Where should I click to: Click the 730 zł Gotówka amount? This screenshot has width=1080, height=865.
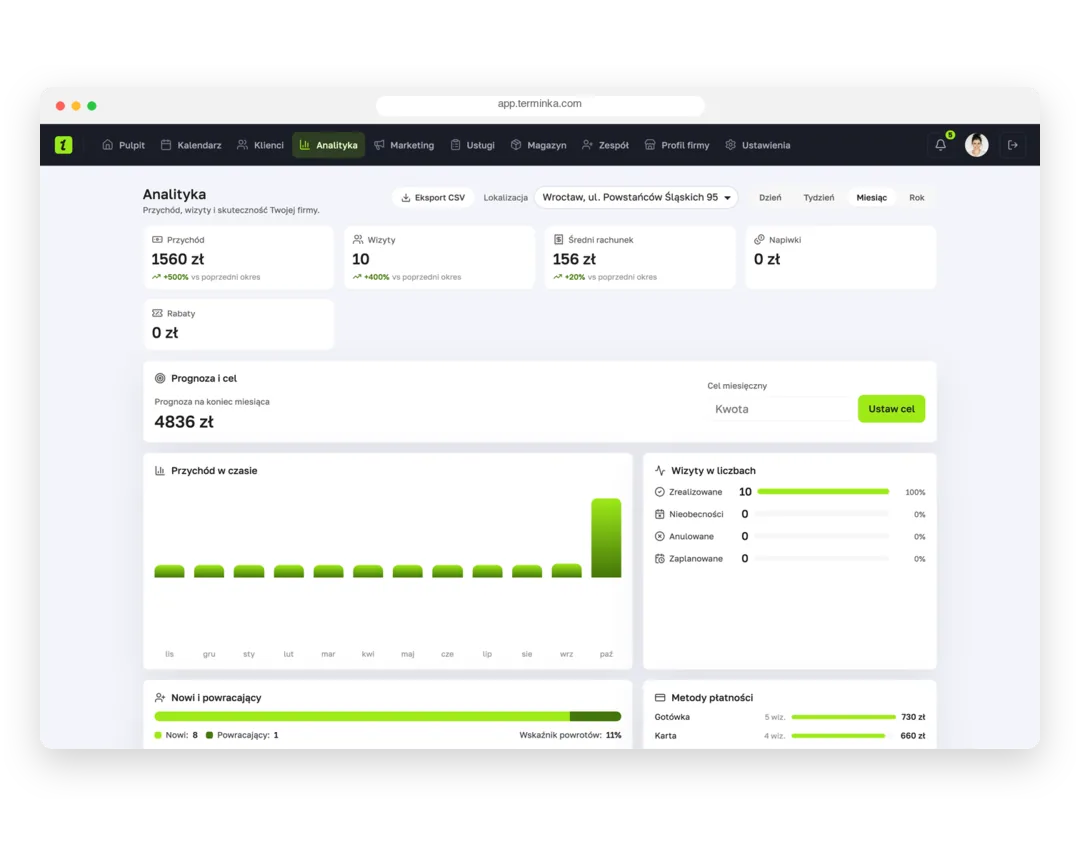(x=913, y=717)
